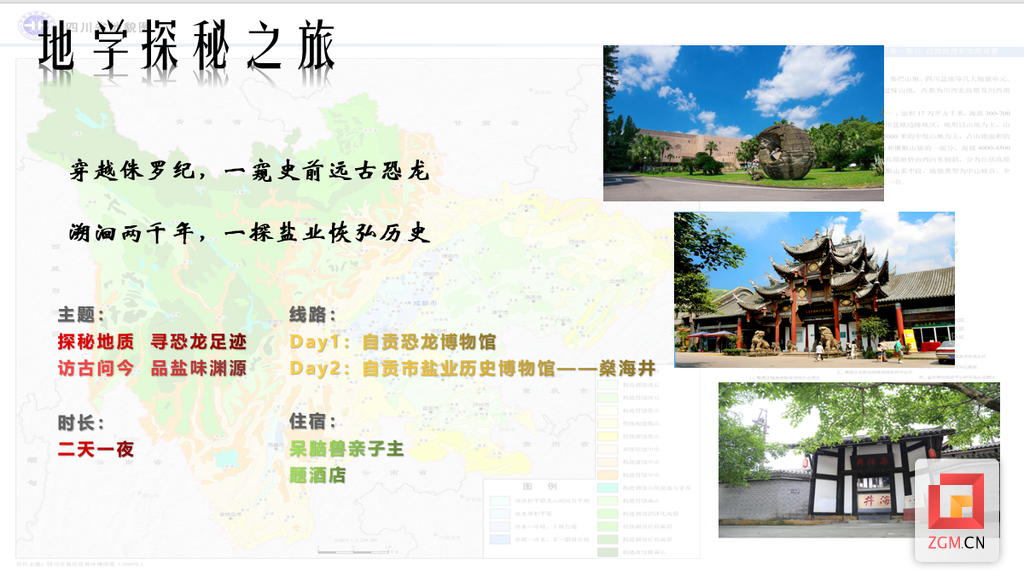This screenshot has height=588, width=1024.
Task: Select the 主题 heading label
Action: click(81, 314)
